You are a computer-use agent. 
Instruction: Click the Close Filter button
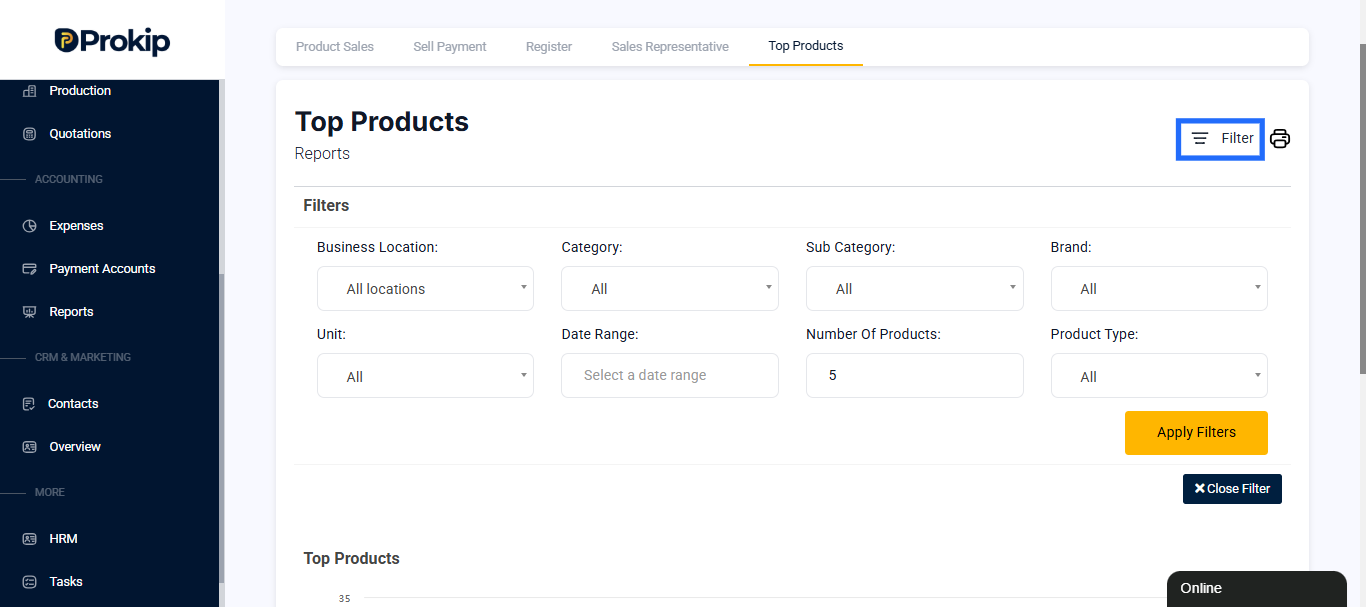[1232, 489]
